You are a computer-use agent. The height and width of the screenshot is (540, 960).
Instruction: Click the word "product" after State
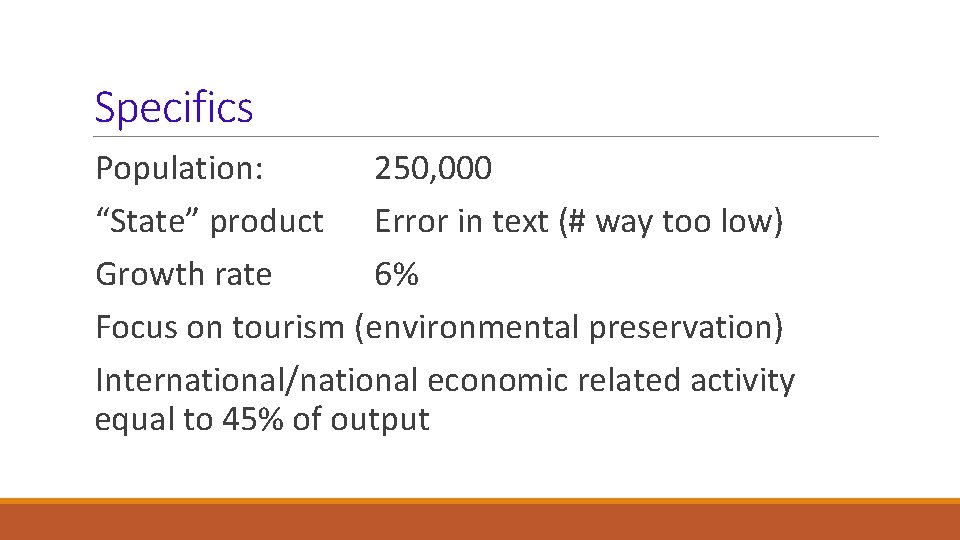[267, 222]
